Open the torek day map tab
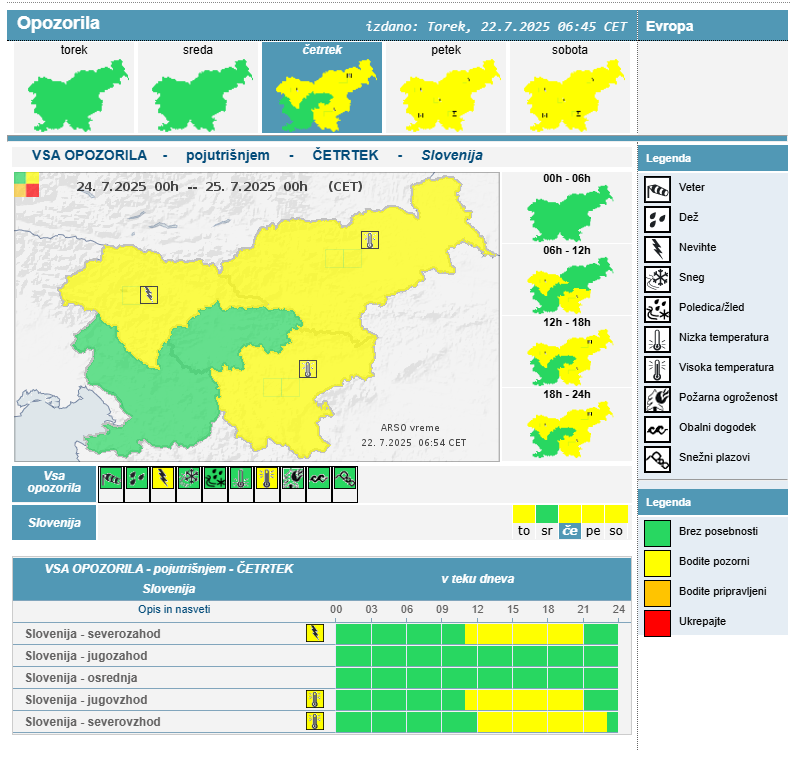Screen dimensions: 800x765 coord(73,88)
